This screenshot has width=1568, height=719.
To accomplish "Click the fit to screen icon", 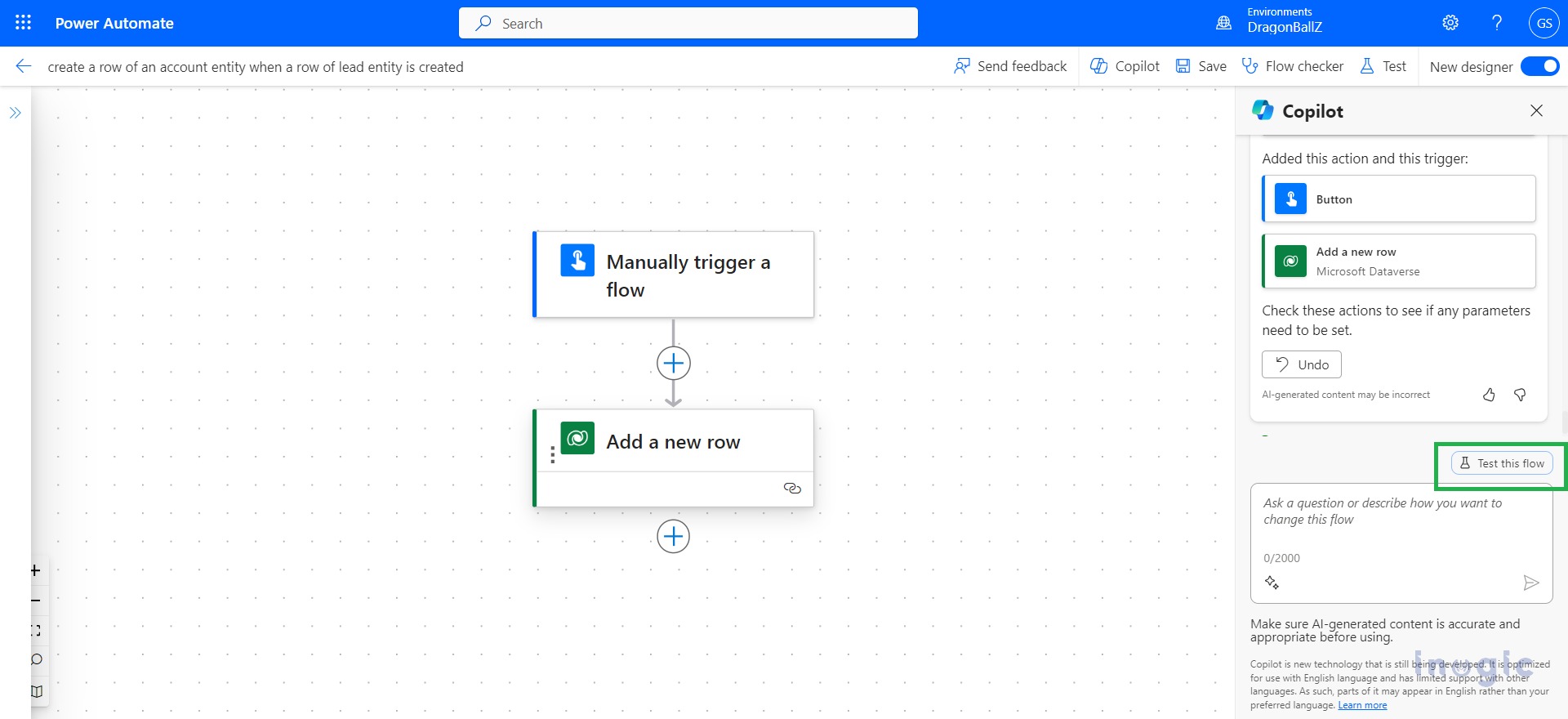I will pos(36,630).
